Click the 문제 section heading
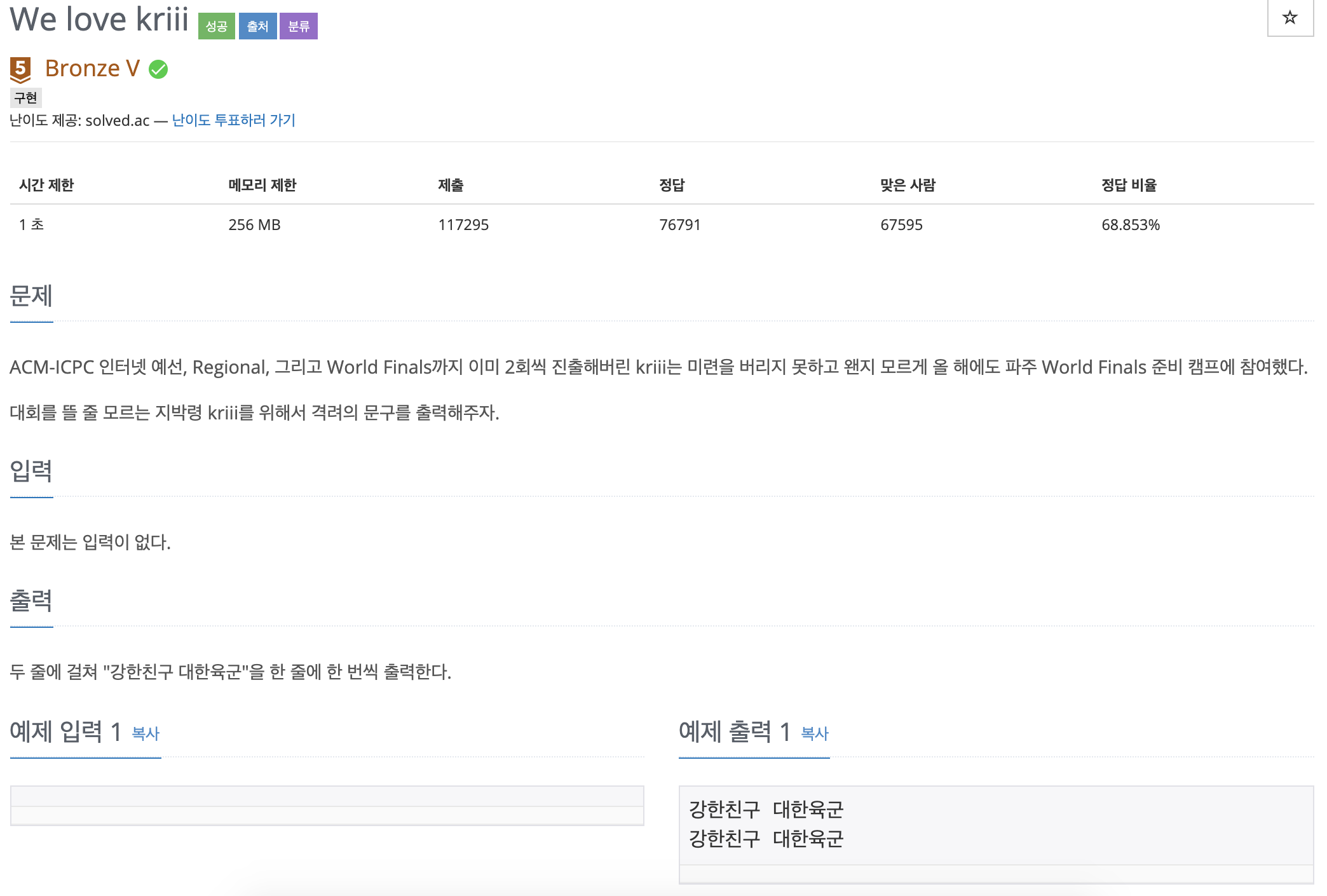 31,295
